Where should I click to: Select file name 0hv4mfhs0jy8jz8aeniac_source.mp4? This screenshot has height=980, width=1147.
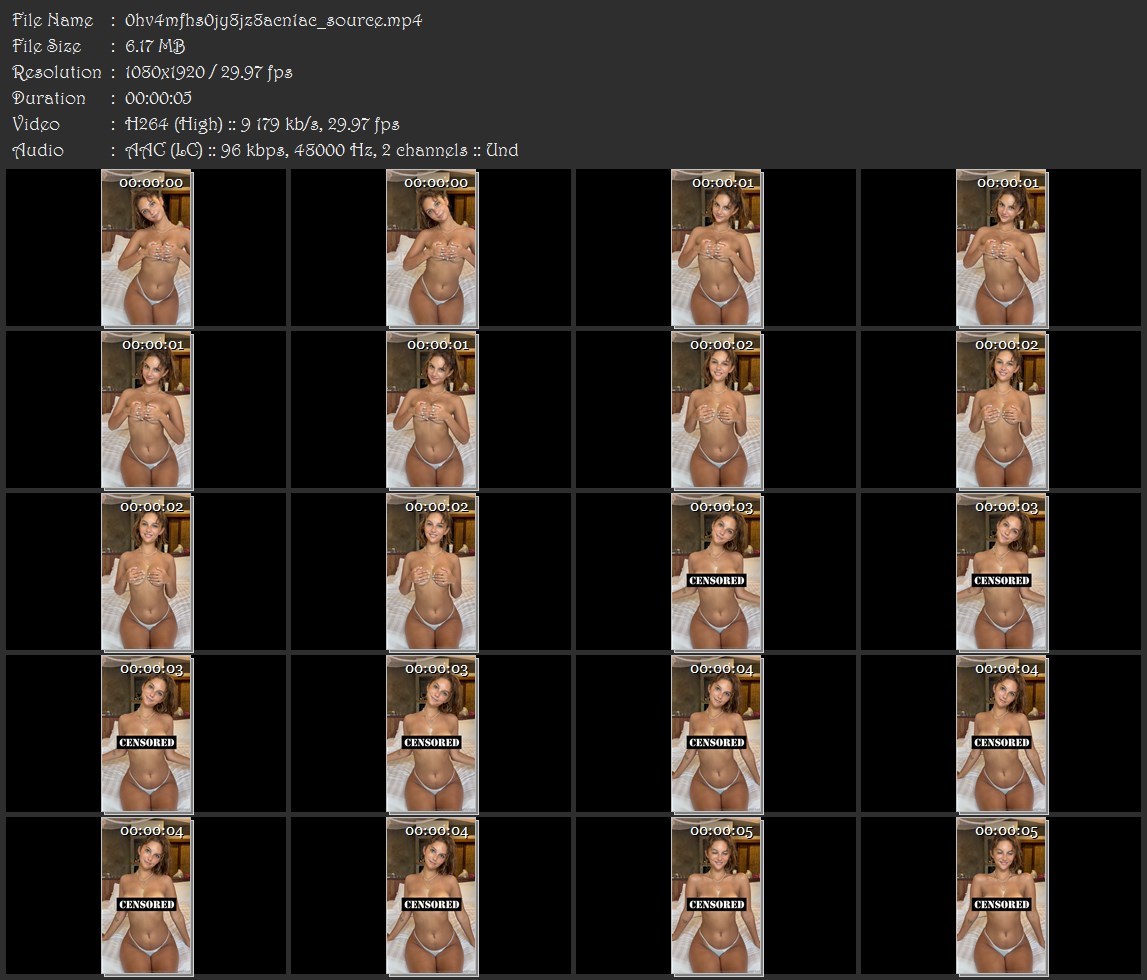[x=274, y=20]
